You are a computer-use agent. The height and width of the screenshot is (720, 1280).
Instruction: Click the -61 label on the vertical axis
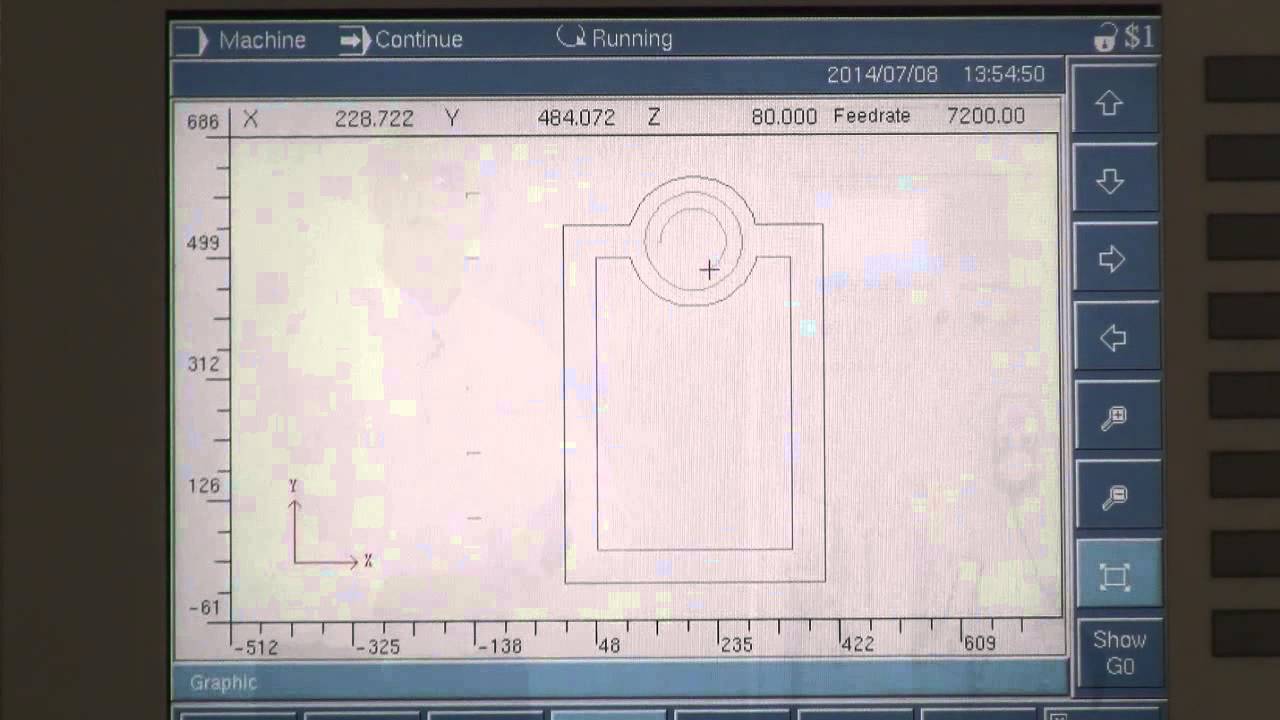[203, 607]
